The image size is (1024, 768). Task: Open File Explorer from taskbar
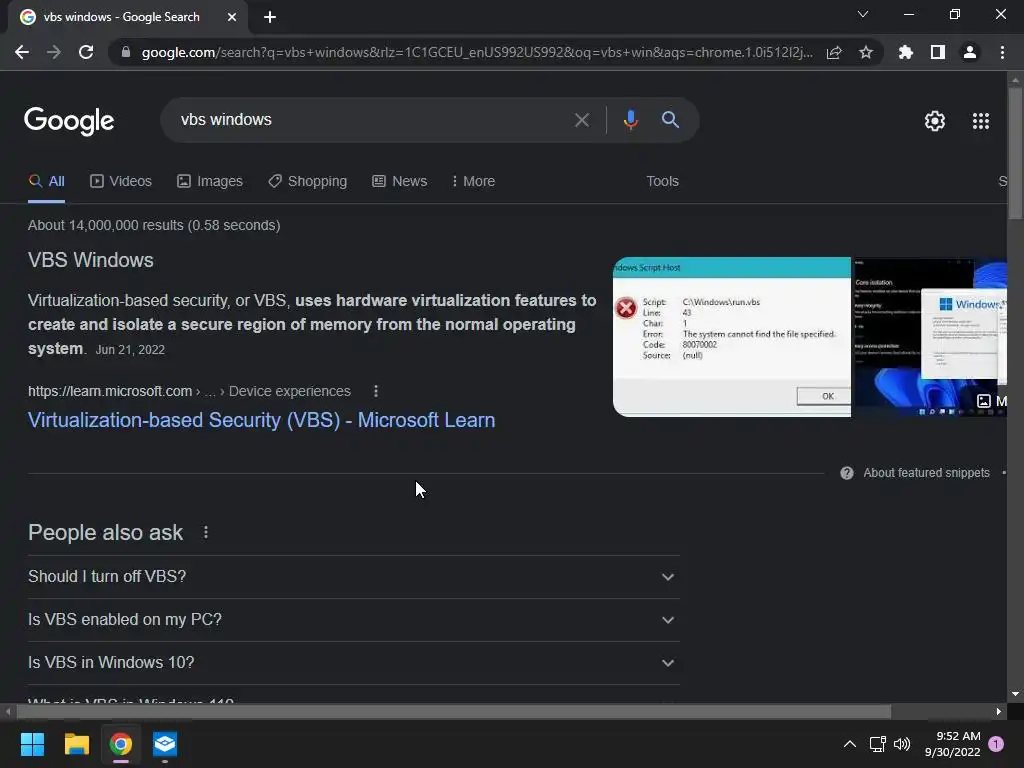76,744
